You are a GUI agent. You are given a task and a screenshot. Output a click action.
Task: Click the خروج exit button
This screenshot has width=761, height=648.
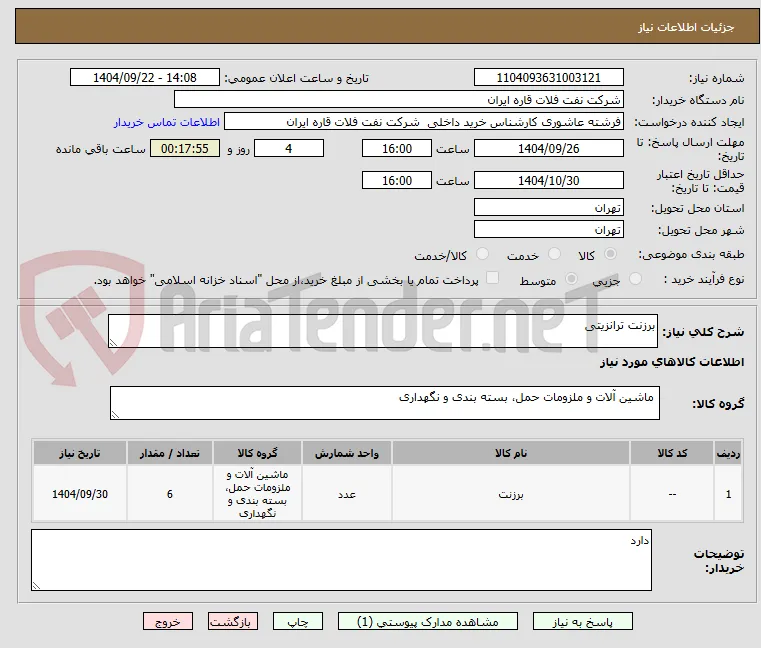pyautogui.click(x=168, y=622)
